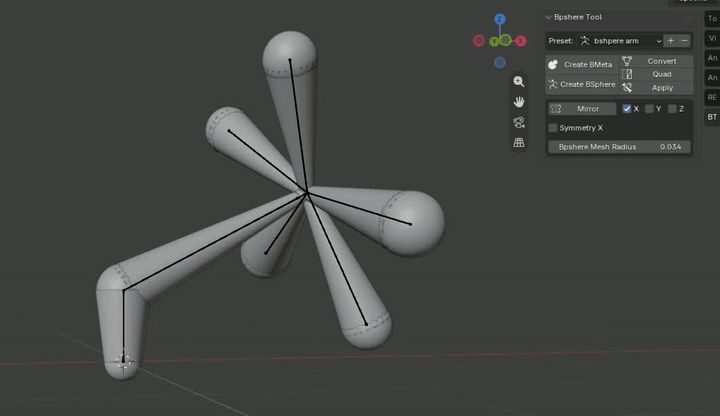Enable the mirror Y axis checkbox
Image resolution: width=720 pixels, height=416 pixels.
click(x=649, y=109)
